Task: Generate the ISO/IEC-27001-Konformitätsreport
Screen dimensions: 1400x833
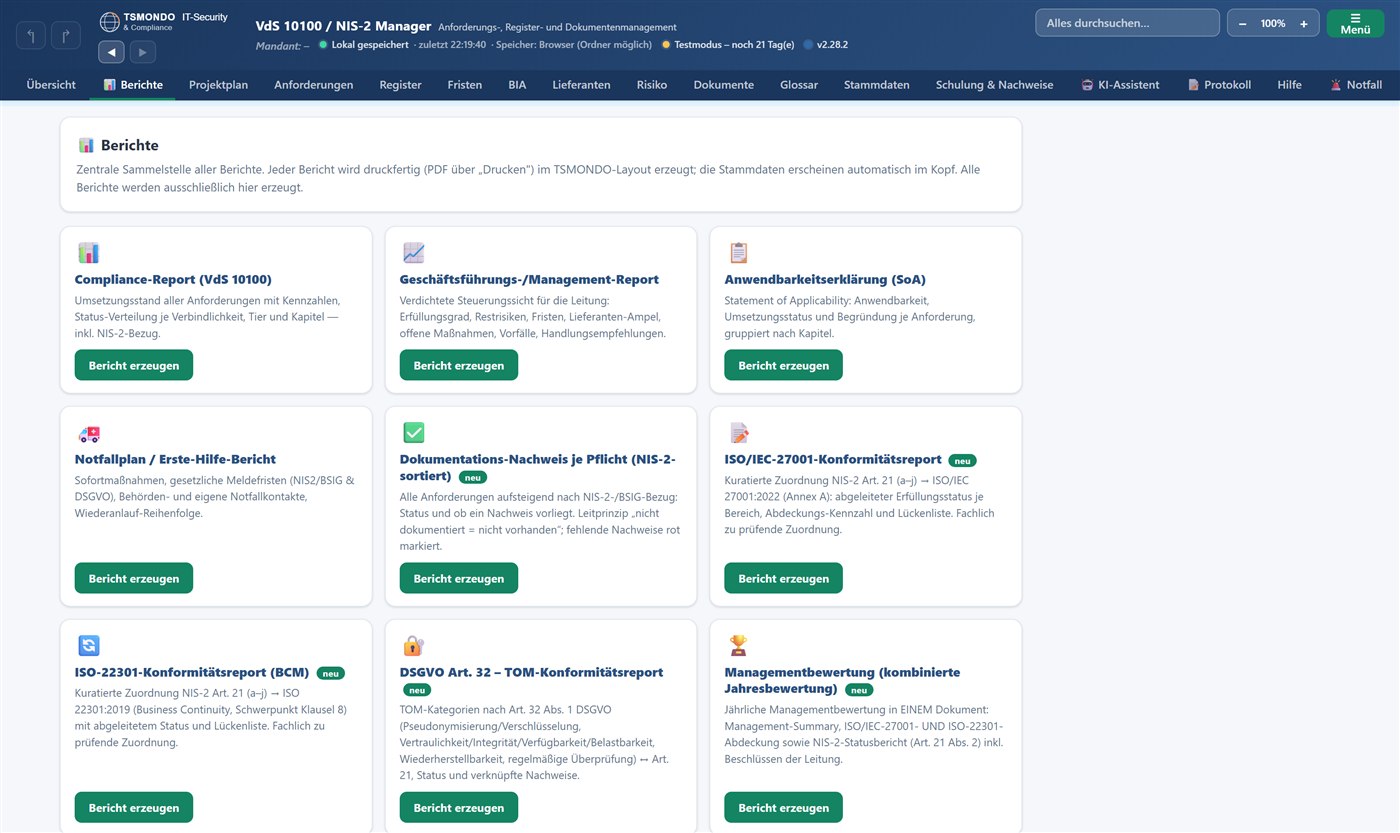Action: point(784,578)
